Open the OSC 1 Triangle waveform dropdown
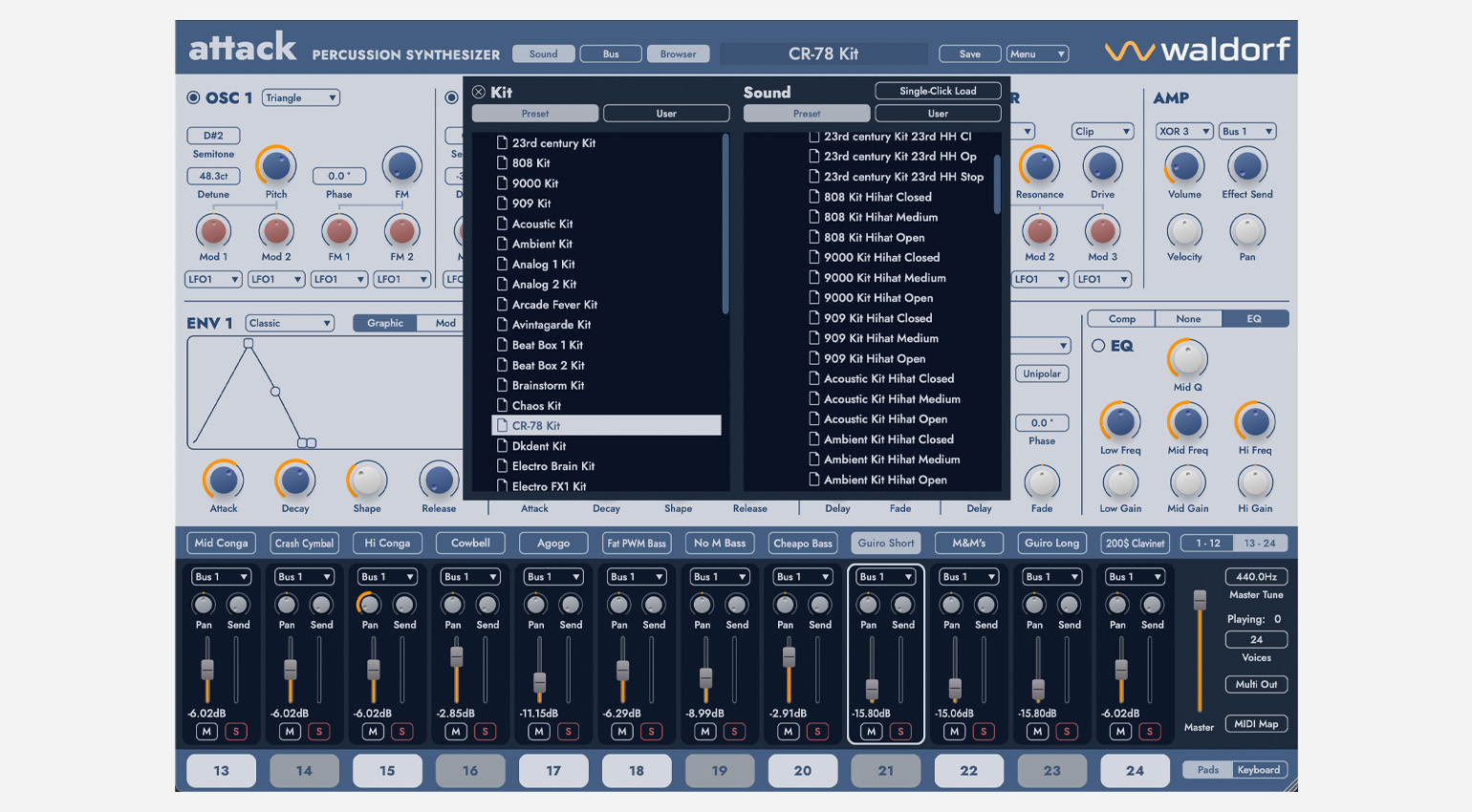The height and width of the screenshot is (812, 1472). [x=301, y=97]
